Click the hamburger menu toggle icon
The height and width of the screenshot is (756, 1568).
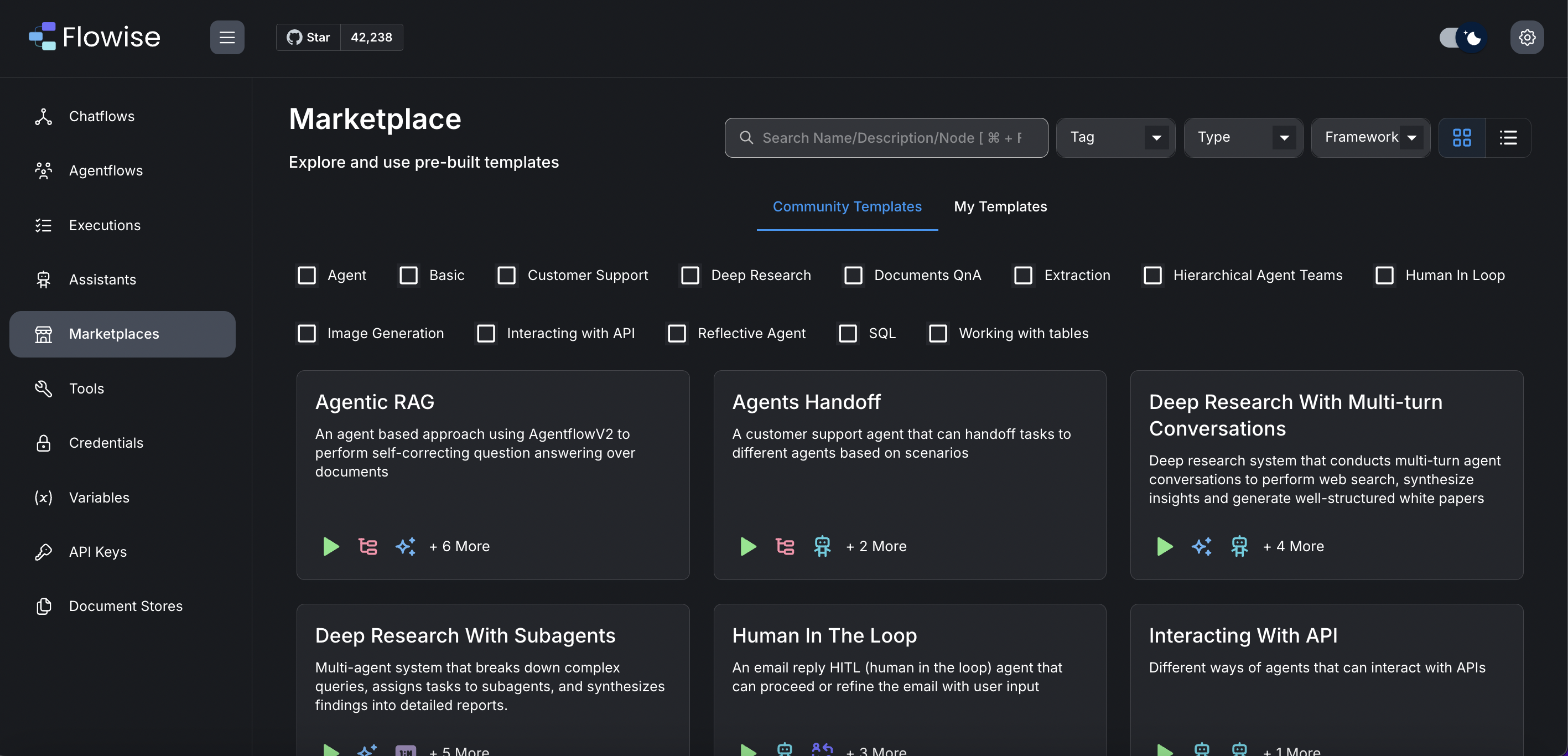[227, 37]
